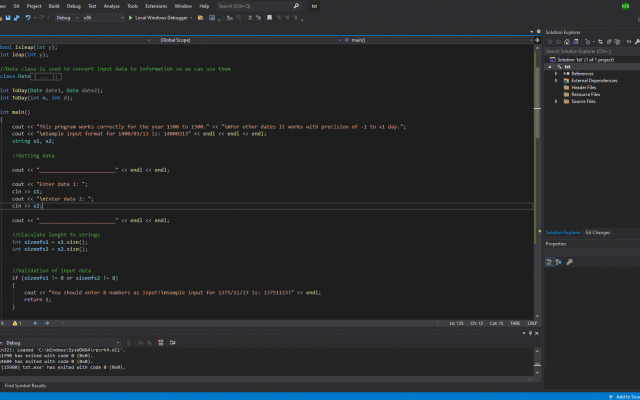Open the Build menu
Image resolution: width=640 pixels, height=400 pixels.
coord(54,6)
